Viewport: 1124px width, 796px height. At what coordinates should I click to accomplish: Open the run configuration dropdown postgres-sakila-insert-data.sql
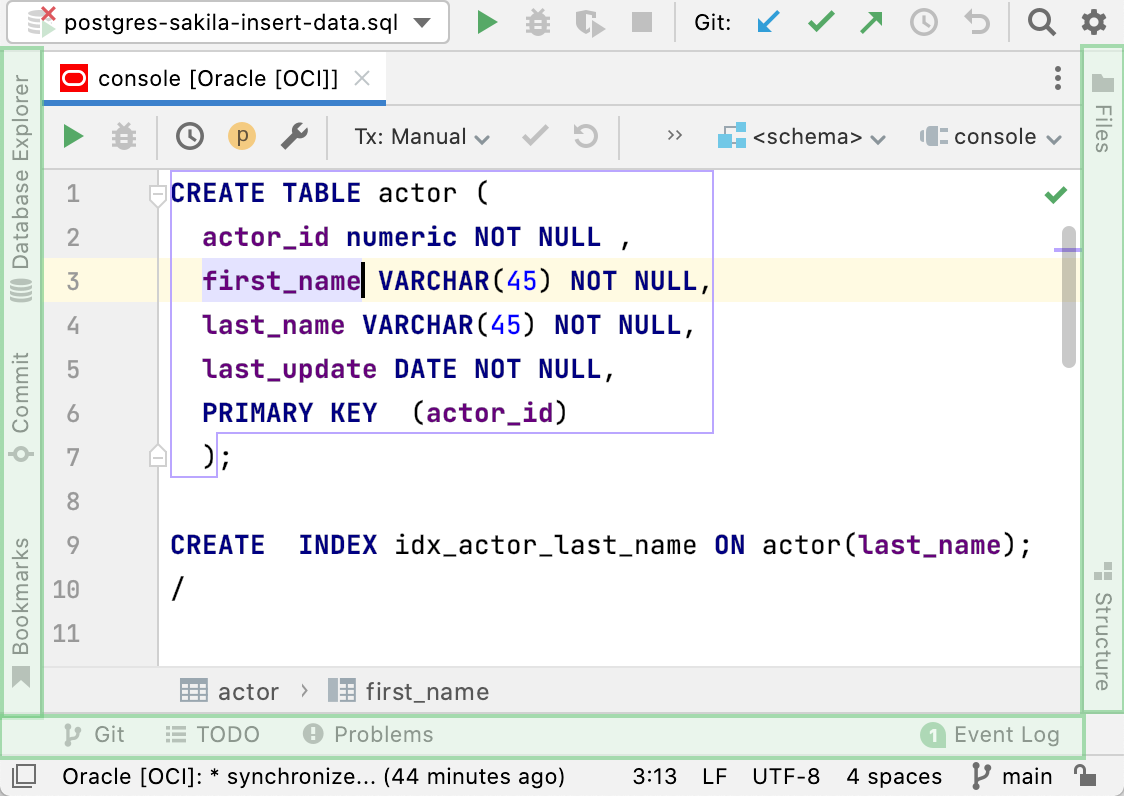pos(232,22)
